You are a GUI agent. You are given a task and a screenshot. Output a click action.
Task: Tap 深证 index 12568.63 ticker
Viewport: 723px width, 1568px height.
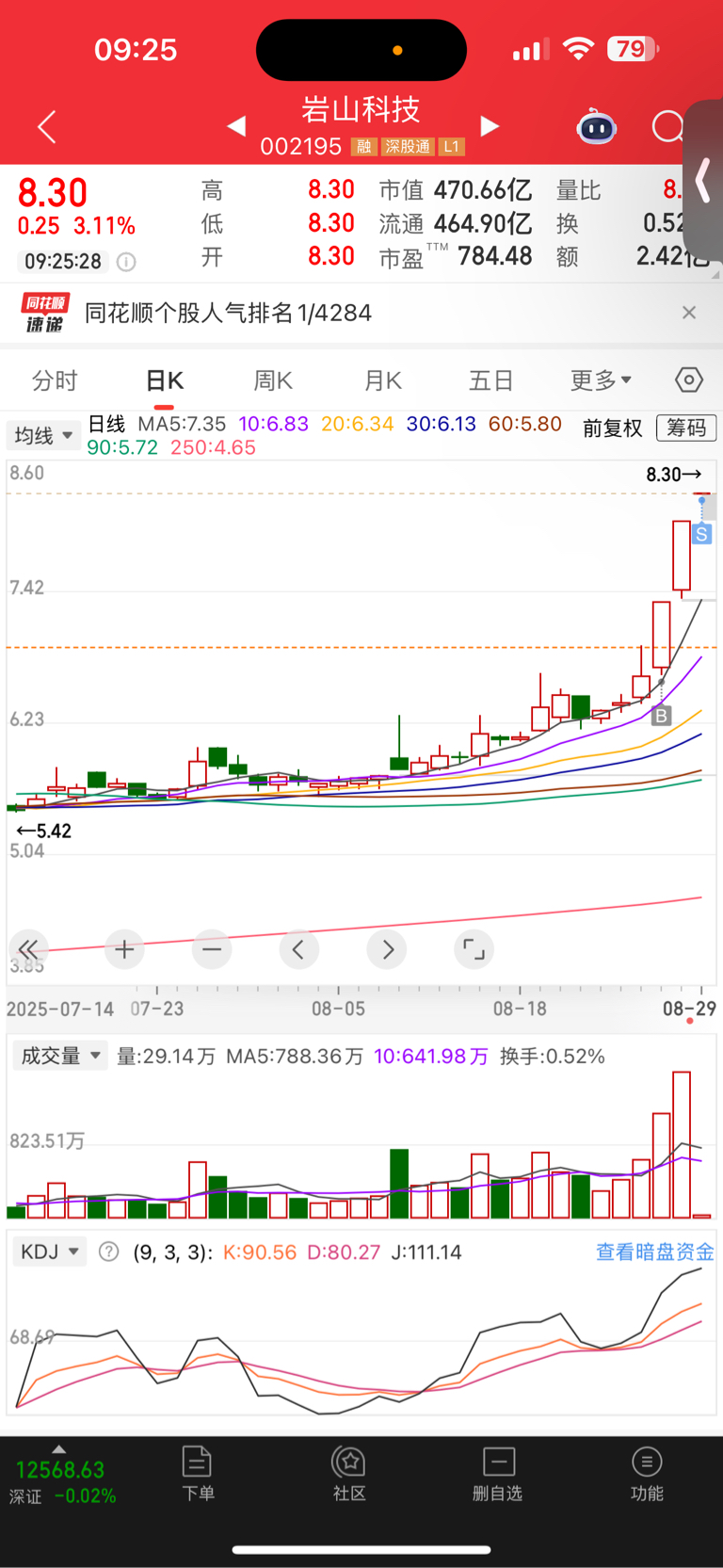click(62, 1481)
